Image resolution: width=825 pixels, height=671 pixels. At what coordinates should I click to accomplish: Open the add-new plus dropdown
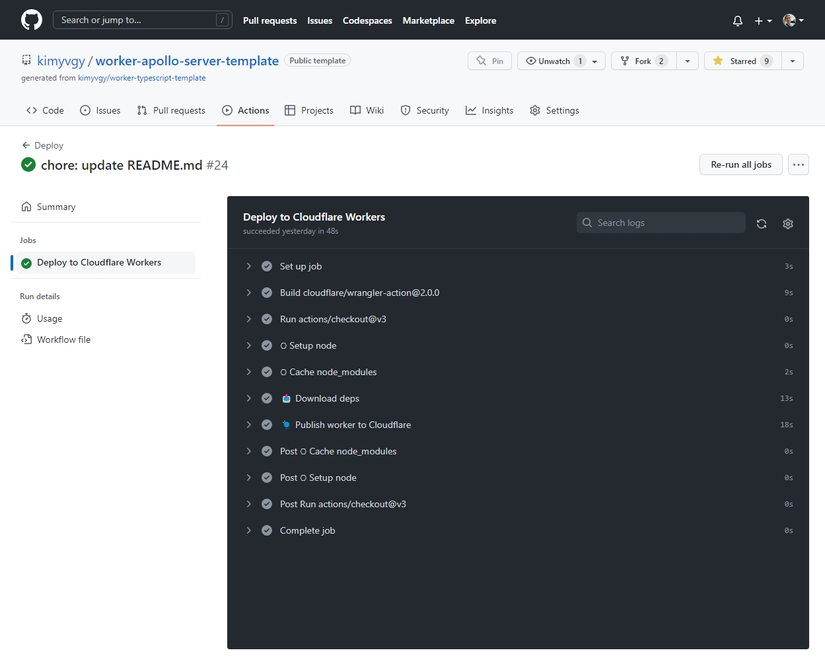[759, 20]
